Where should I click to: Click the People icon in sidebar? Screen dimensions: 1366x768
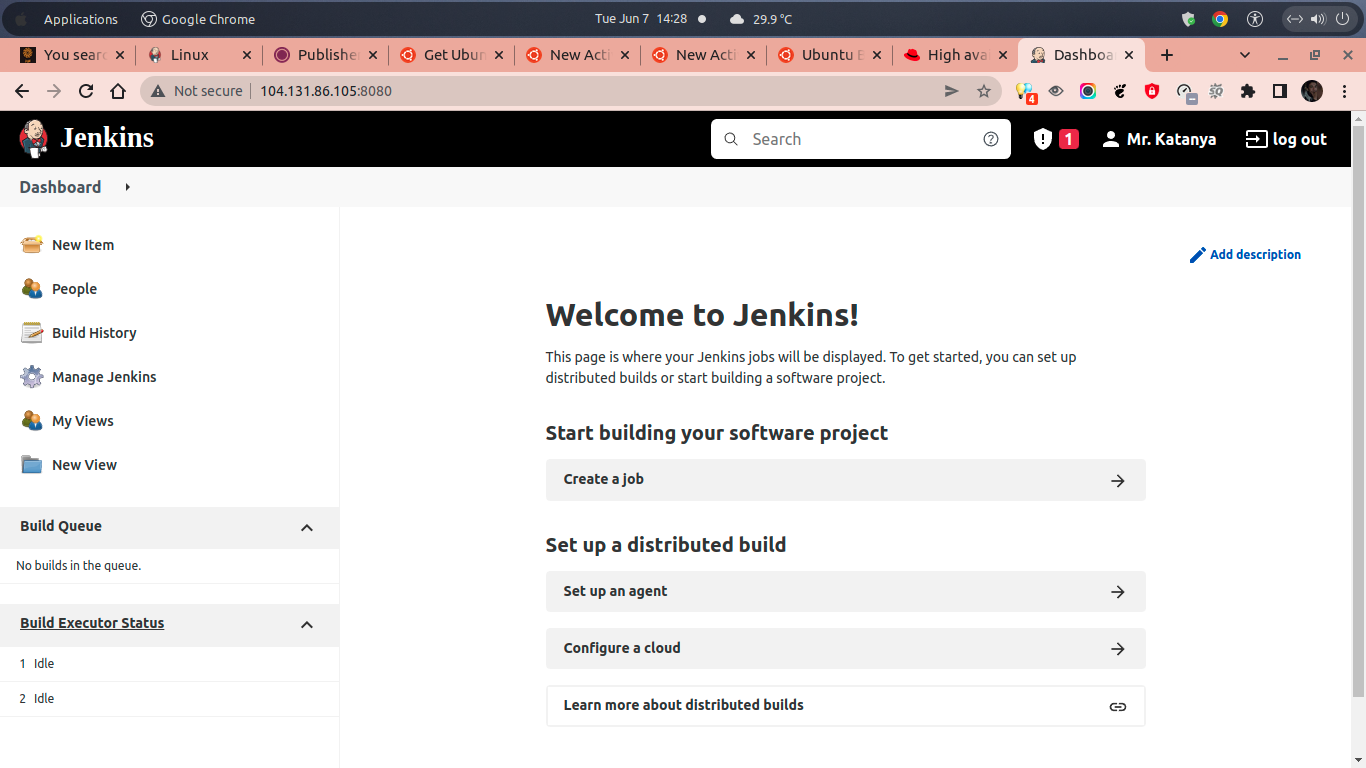[32, 289]
